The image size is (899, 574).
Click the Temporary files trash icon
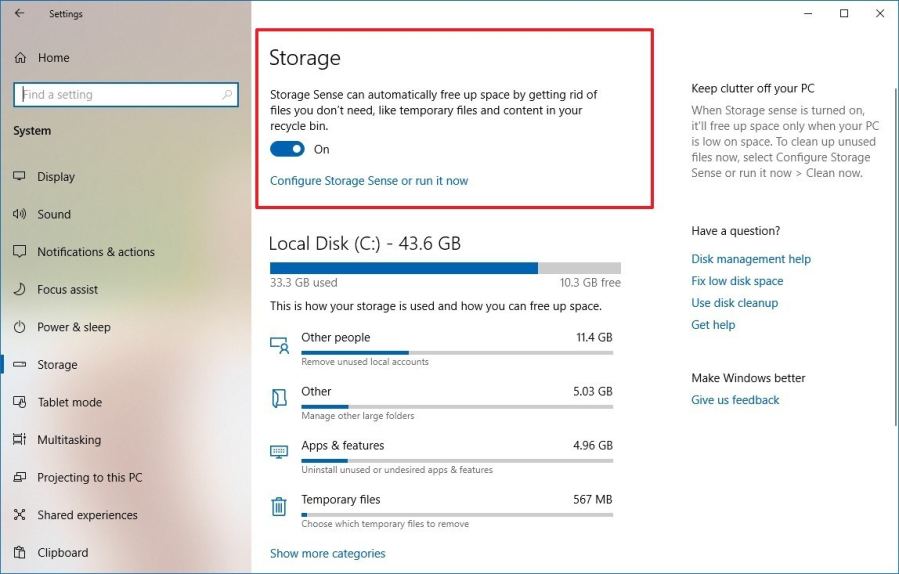pos(279,506)
